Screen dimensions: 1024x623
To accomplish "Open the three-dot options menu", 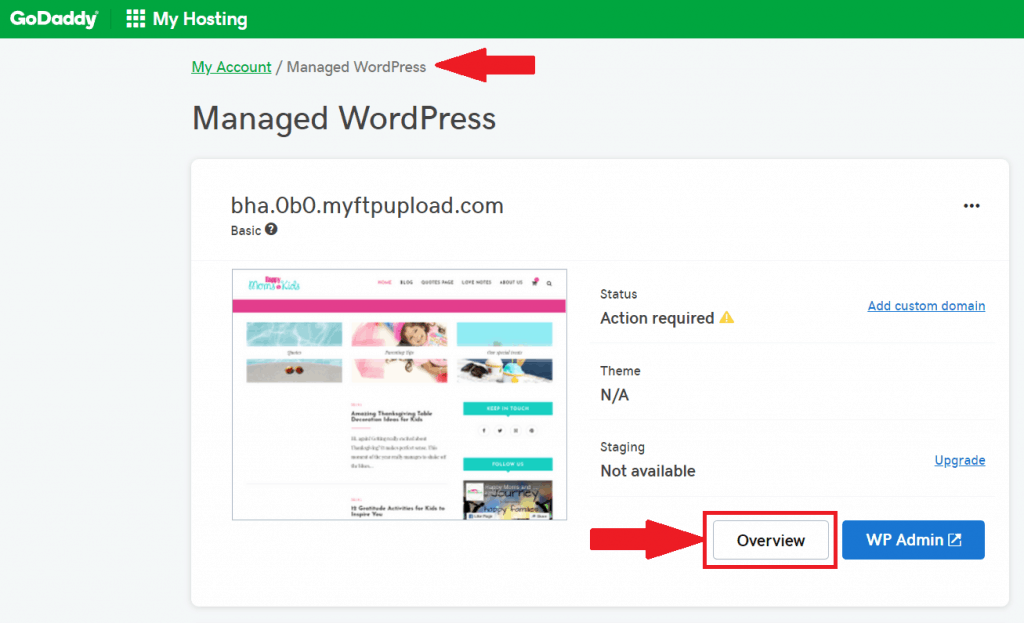I will [x=971, y=205].
